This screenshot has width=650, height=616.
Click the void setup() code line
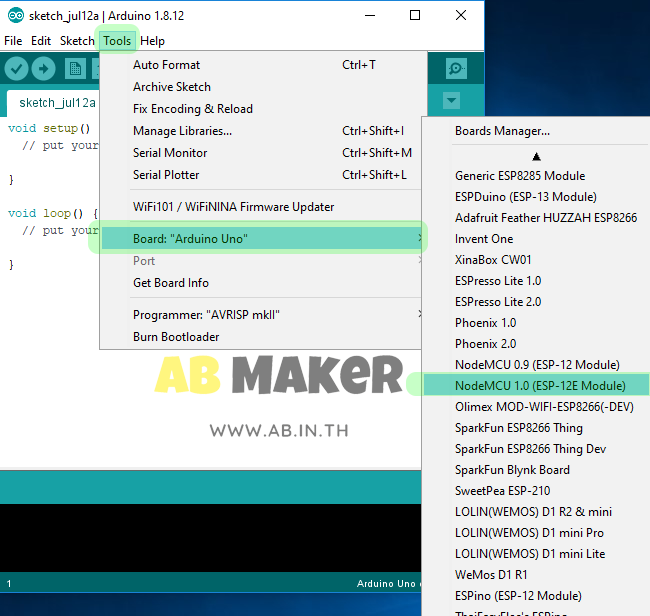tap(49, 128)
